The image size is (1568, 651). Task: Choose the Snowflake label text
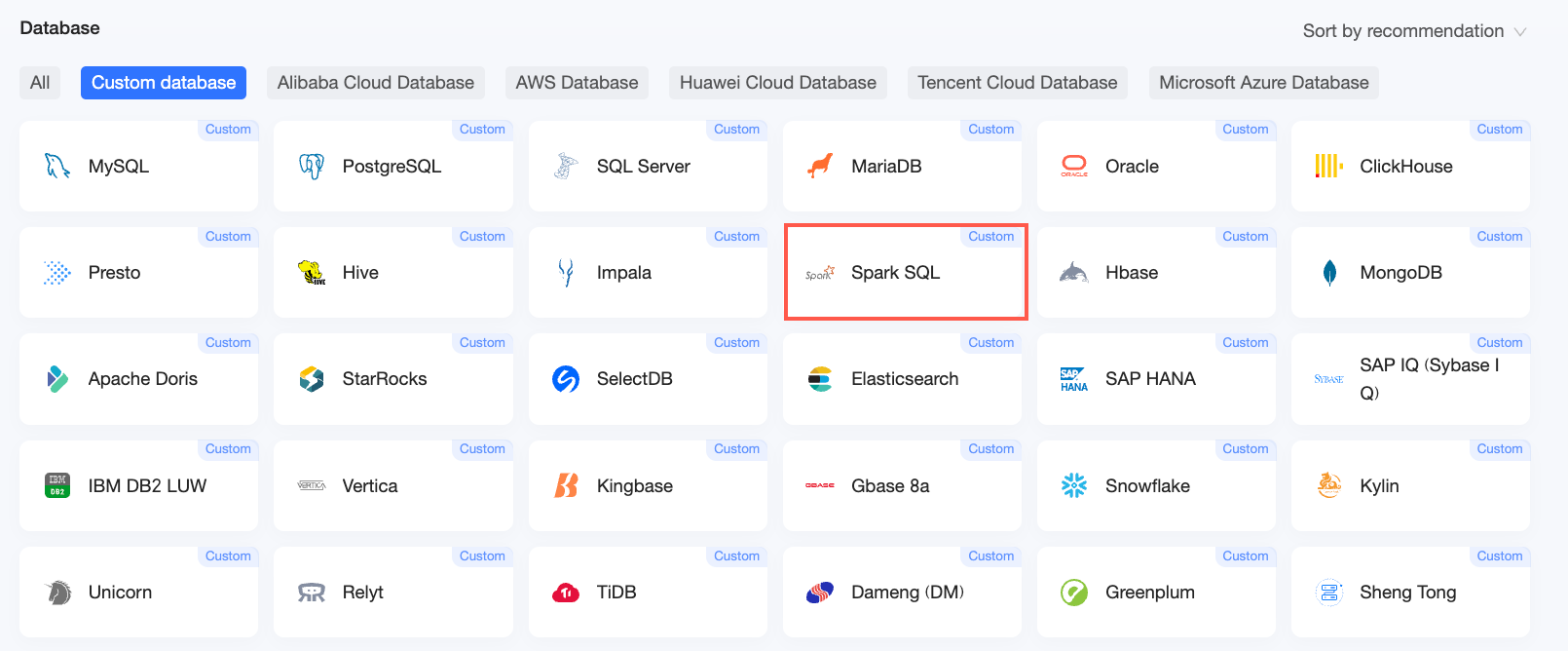(1147, 485)
